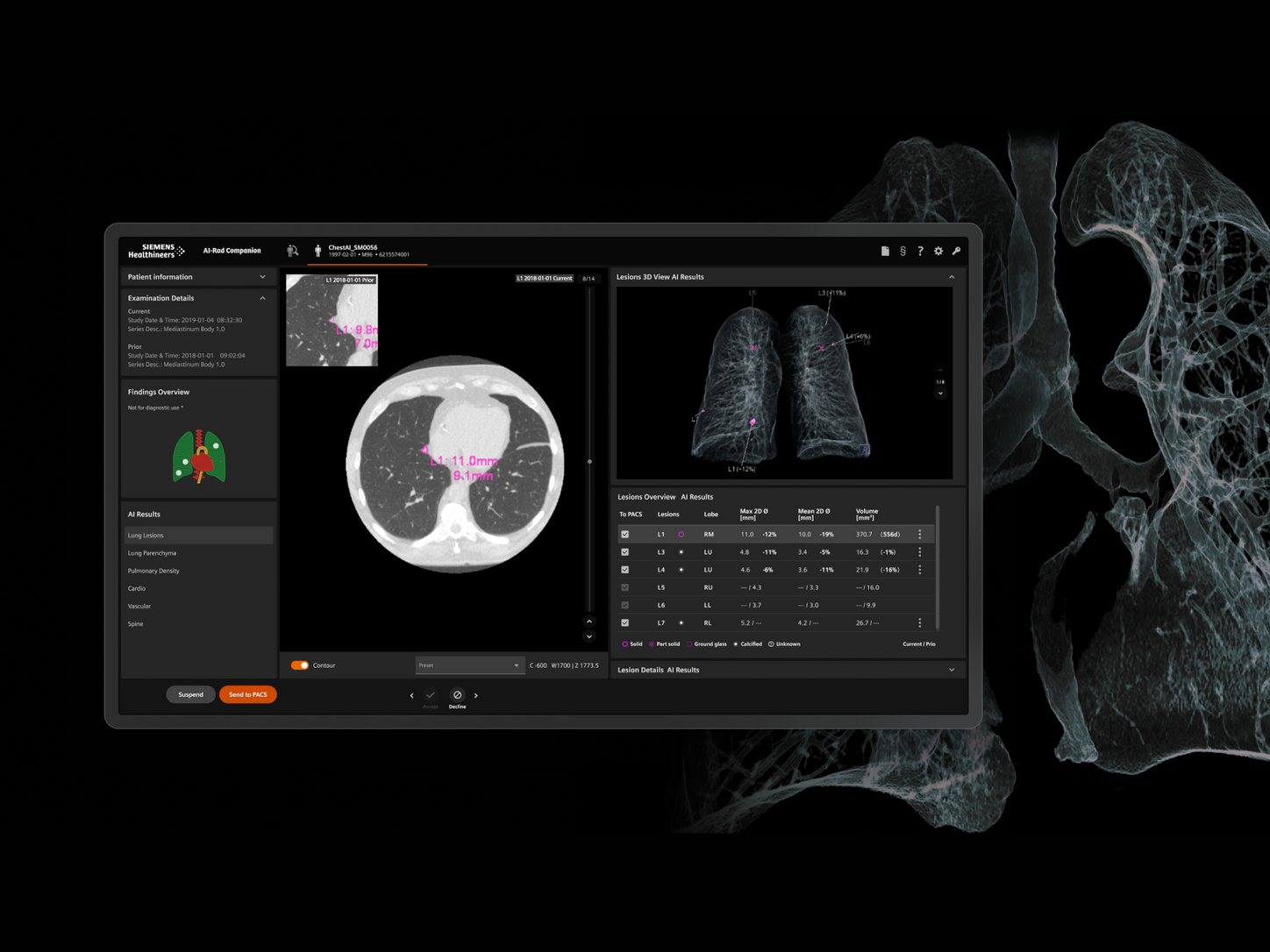Click the Suspend button

190,694
